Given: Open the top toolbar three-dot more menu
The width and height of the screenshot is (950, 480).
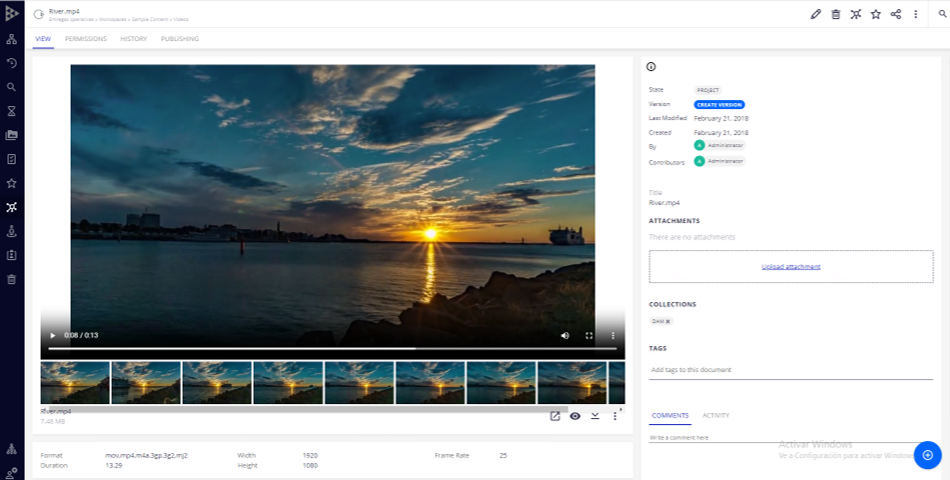Looking at the screenshot, I should (915, 14).
